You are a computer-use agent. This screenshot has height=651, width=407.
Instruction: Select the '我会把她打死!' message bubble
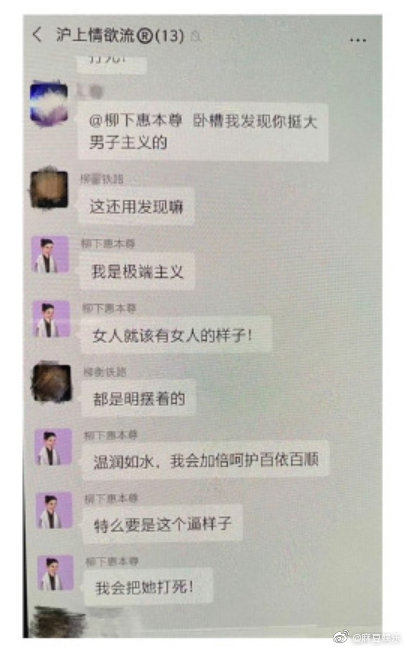[x=149, y=587]
